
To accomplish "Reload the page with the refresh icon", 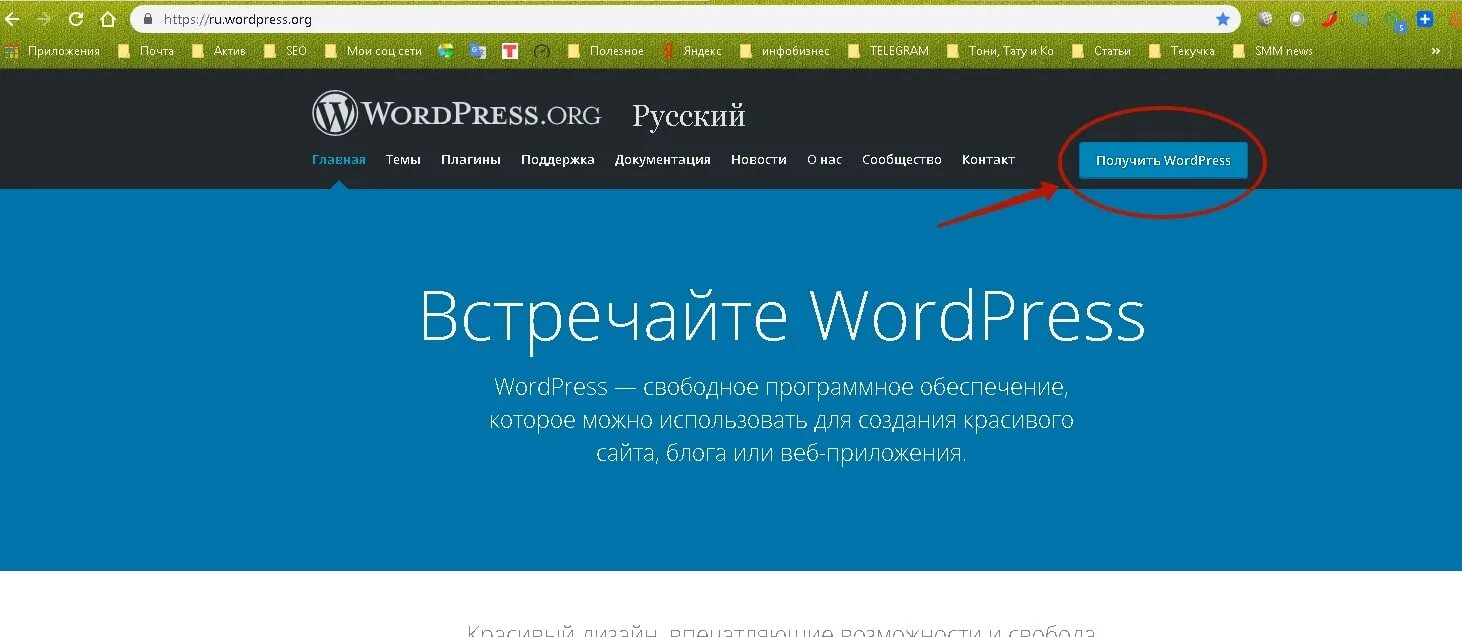I will (x=75, y=18).
